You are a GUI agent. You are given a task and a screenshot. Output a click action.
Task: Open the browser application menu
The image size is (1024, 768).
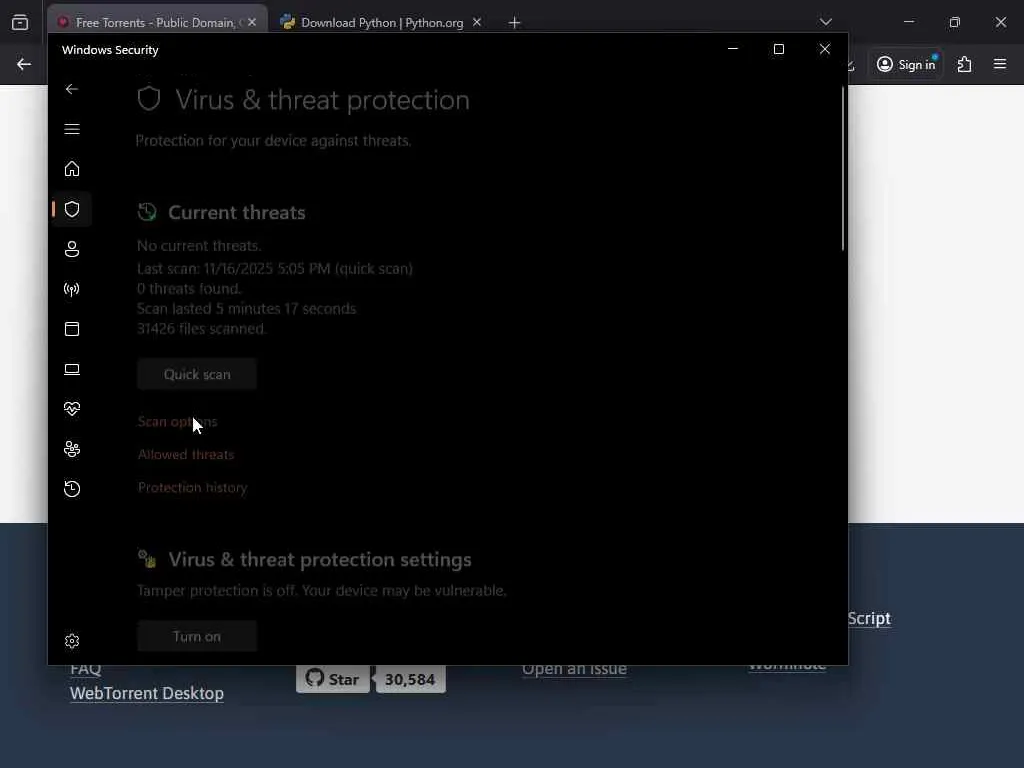[x=1000, y=64]
